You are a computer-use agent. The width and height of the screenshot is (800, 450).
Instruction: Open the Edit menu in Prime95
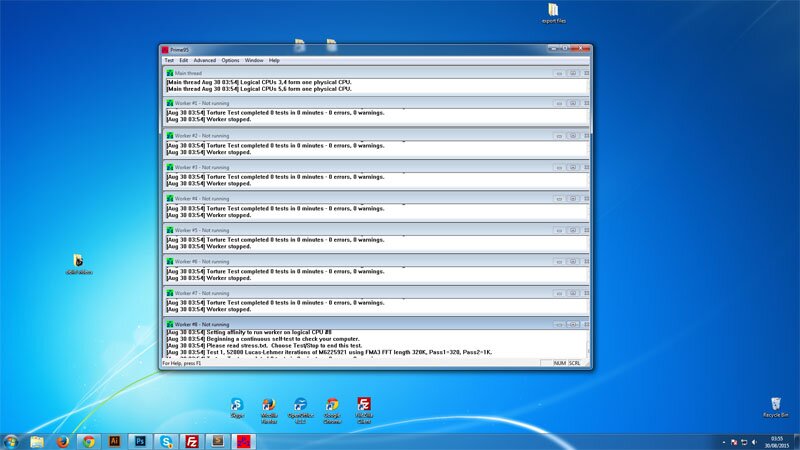(184, 60)
